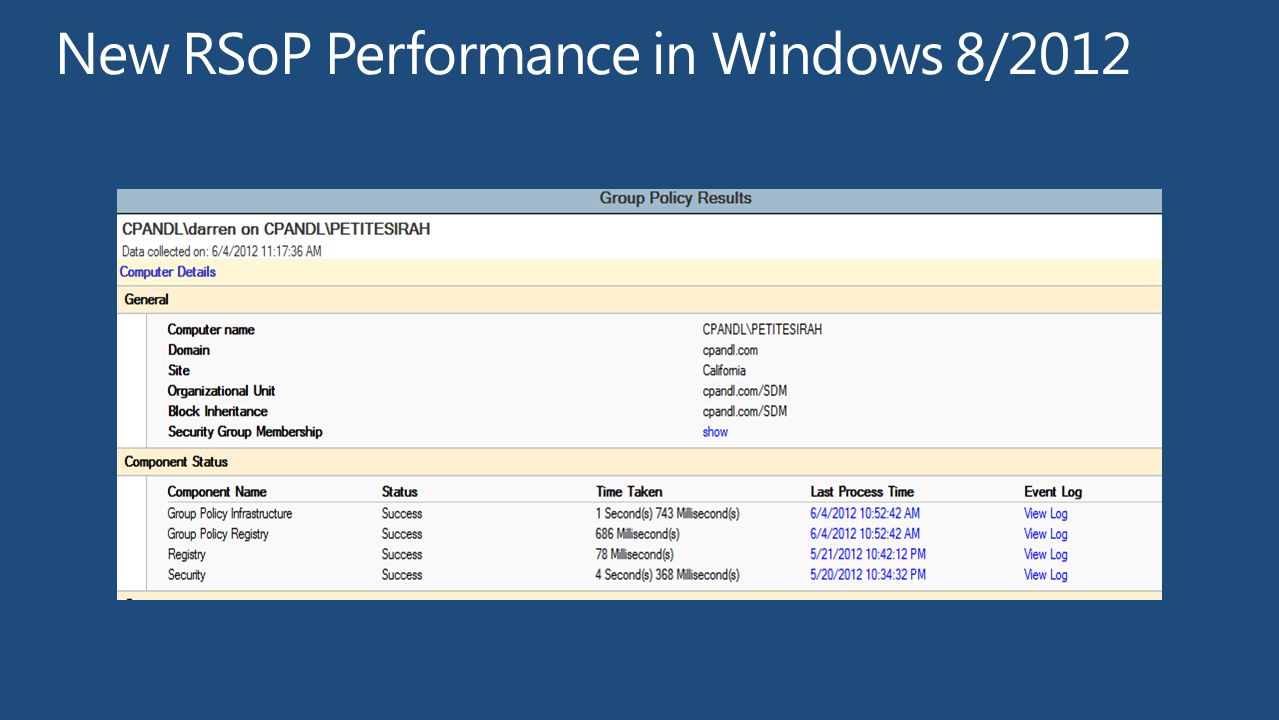Screen dimensions: 1279x720
Task: Open View Log in the 78 Millisecond(s) row
Action: pyautogui.click(x=1045, y=554)
